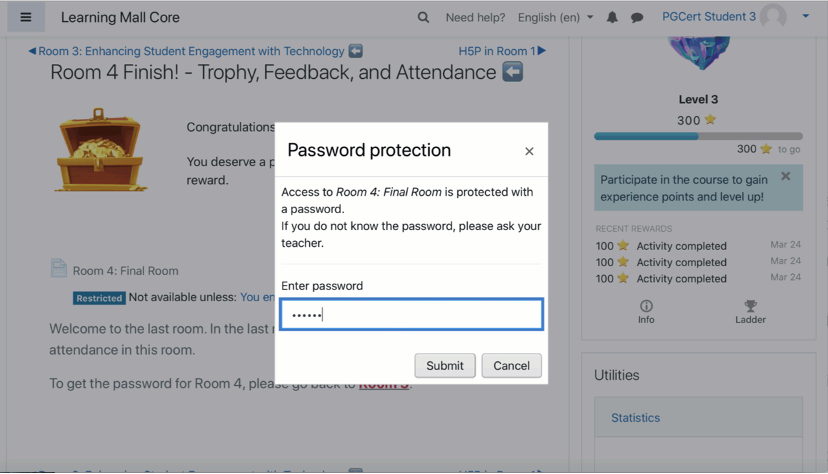Open the English (en) language dropdown
828x474 pixels.
pyautogui.click(x=555, y=17)
